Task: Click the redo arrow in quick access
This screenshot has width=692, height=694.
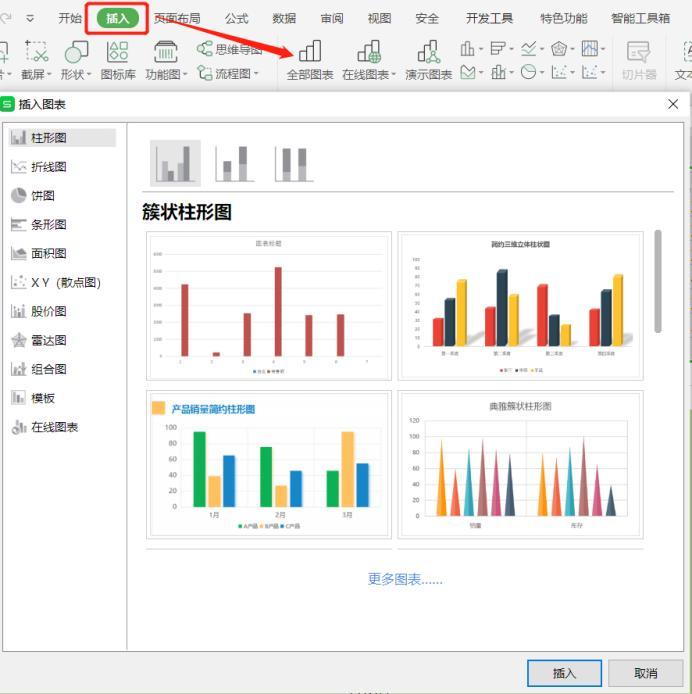Action: pos(6,18)
